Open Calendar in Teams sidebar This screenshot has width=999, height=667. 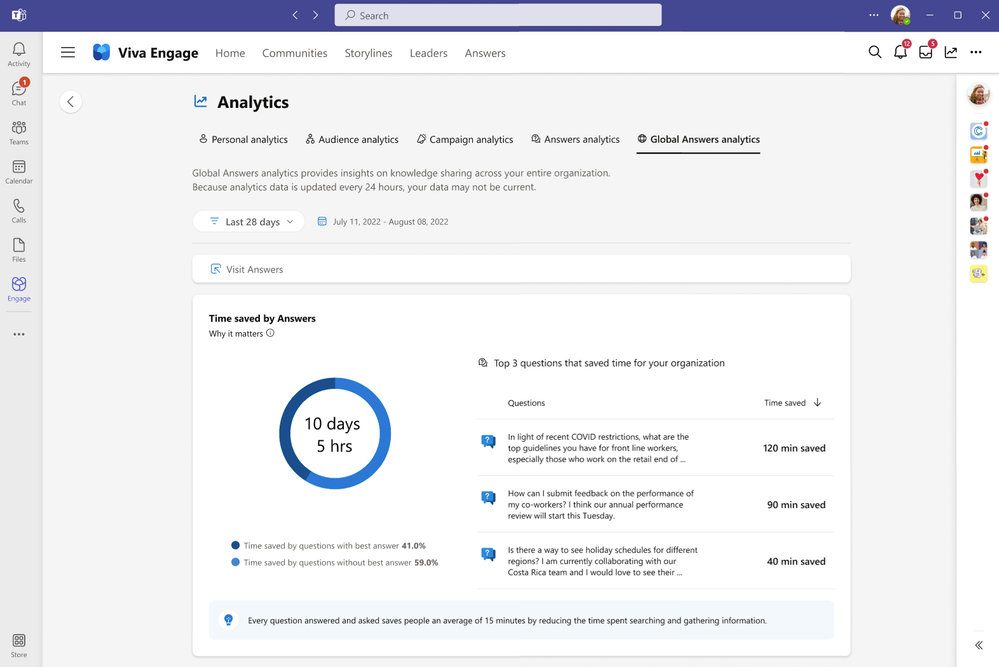pyautogui.click(x=18, y=172)
